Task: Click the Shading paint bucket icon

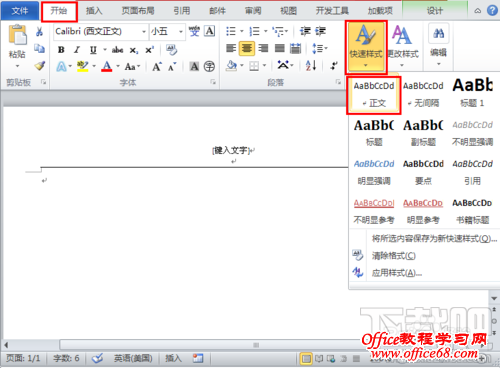Action: pyautogui.click(x=231, y=66)
